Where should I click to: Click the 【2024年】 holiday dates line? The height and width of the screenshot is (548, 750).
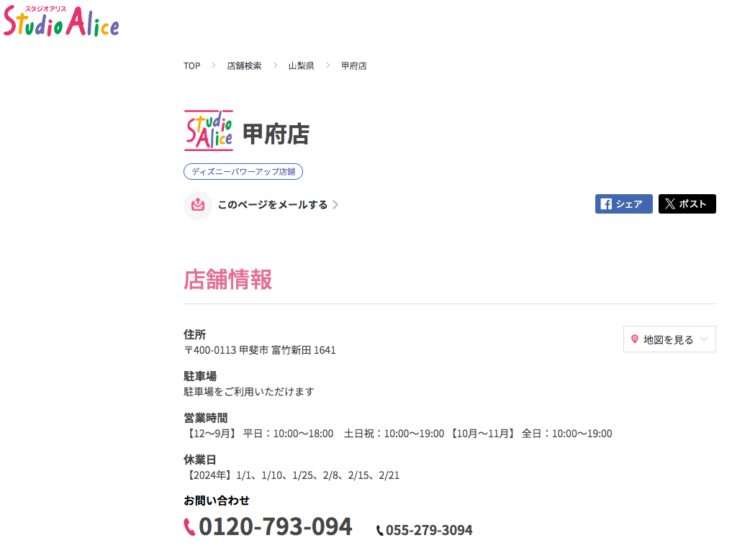tap(291, 475)
